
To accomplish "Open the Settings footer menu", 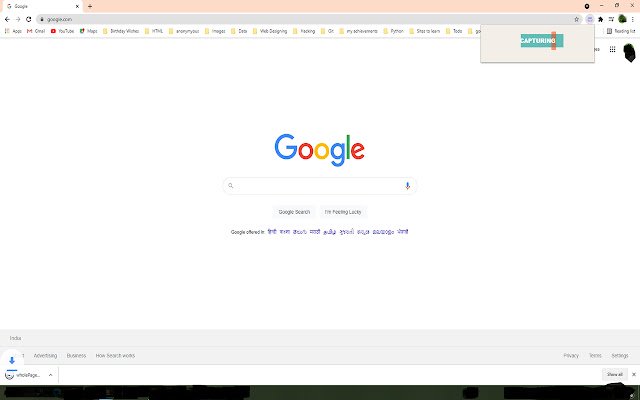I will [620, 356].
